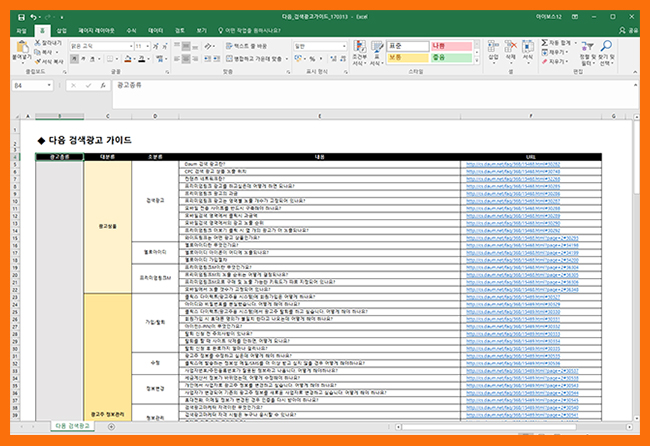Expand the cell styles gallery
Image resolution: width=650 pixels, height=446 pixels.
(477, 61)
